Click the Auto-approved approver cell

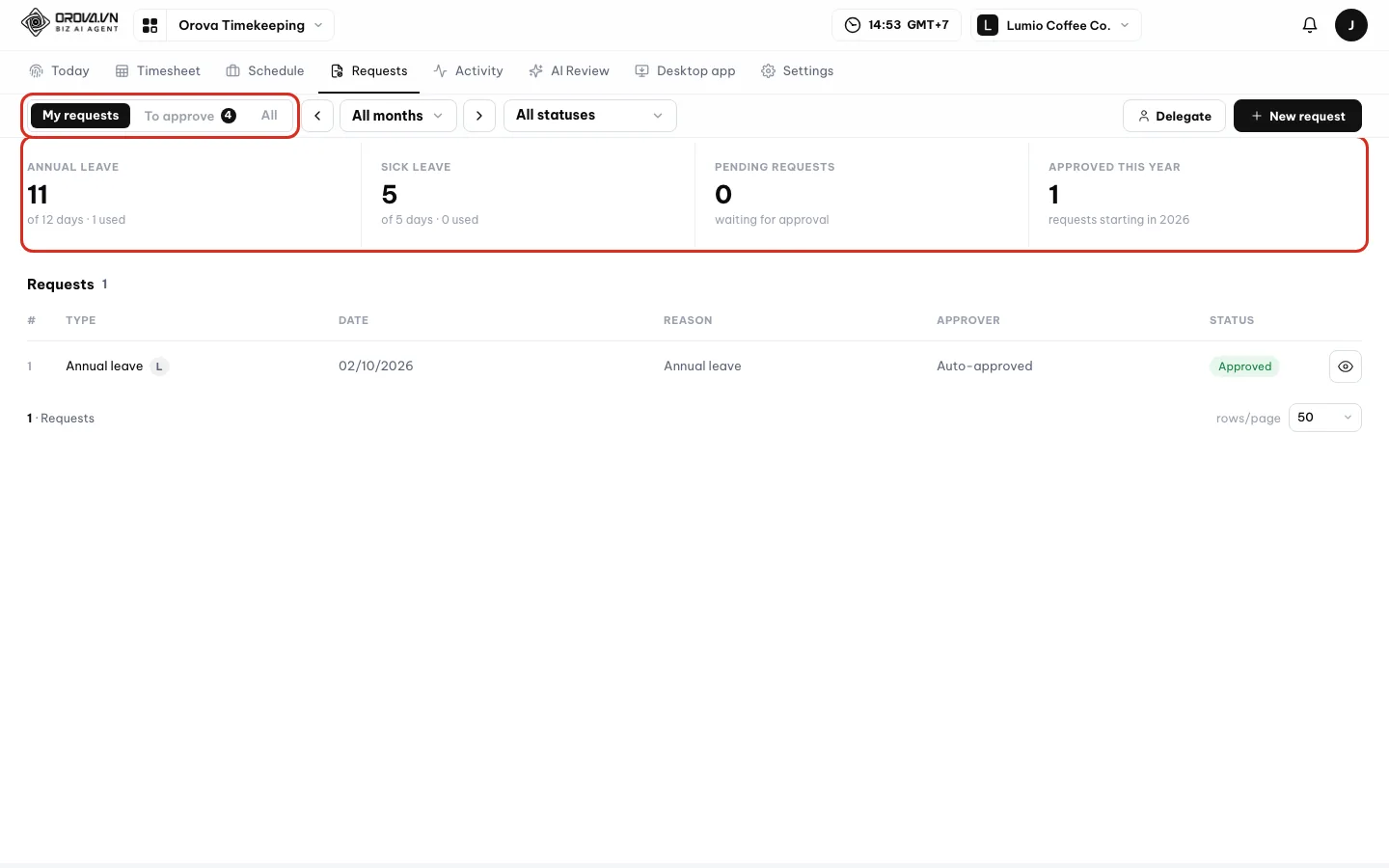click(x=985, y=366)
